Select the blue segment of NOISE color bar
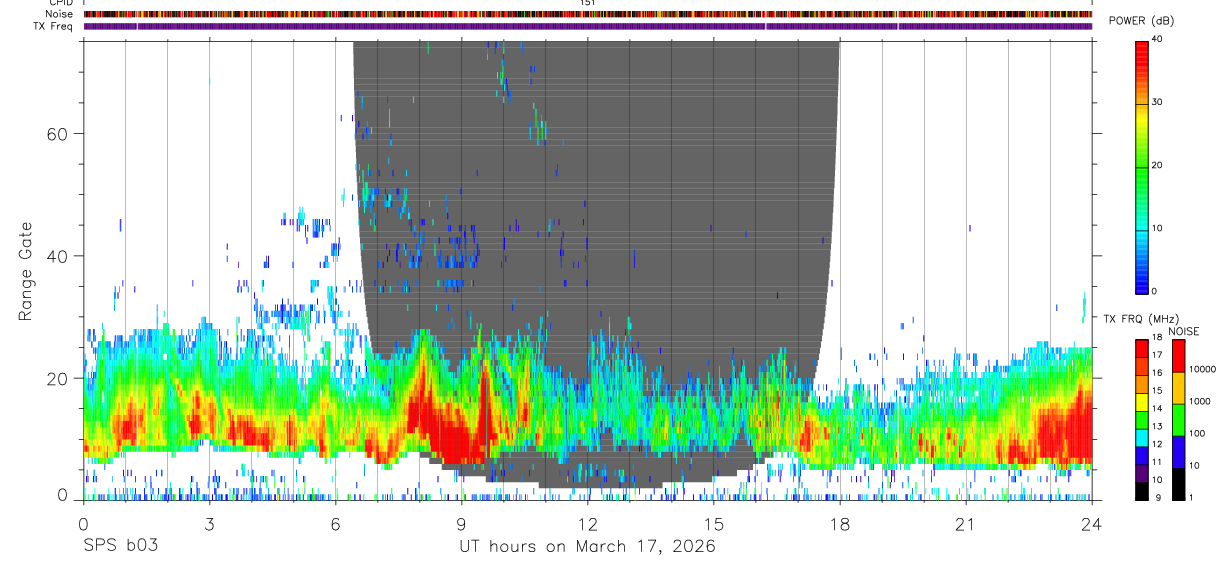 [1177, 452]
